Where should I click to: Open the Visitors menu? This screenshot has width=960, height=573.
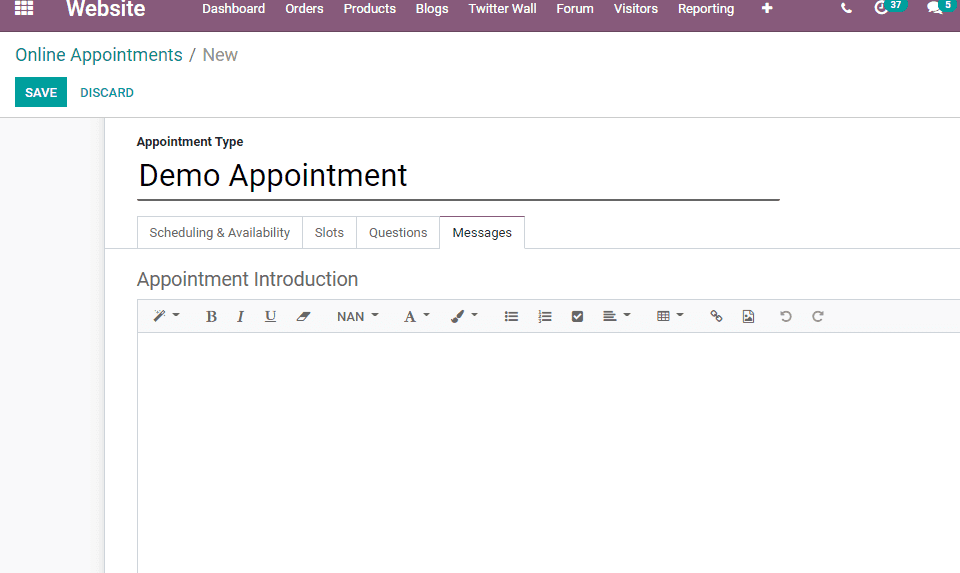coord(636,9)
